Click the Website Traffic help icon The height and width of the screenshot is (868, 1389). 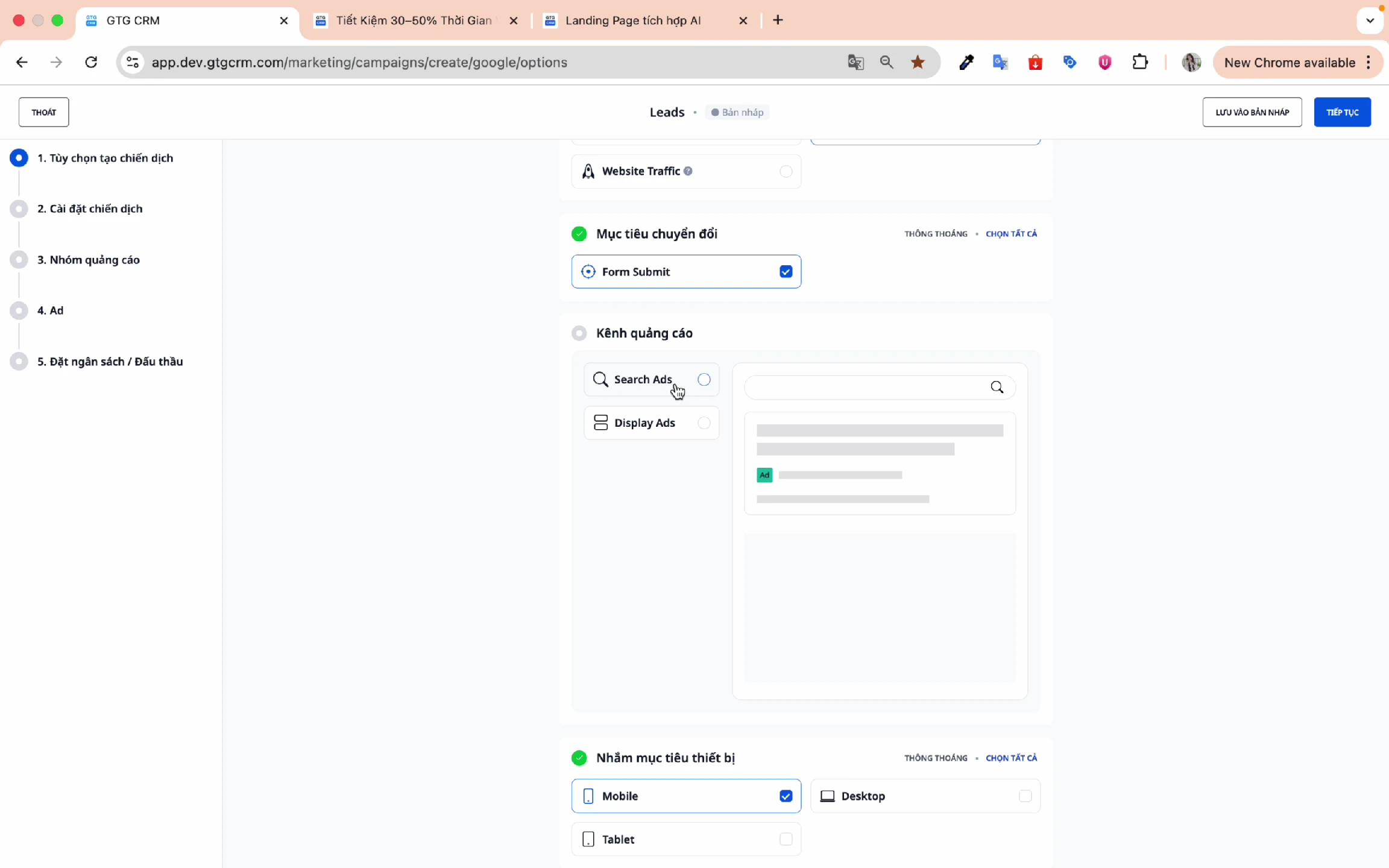click(x=688, y=171)
